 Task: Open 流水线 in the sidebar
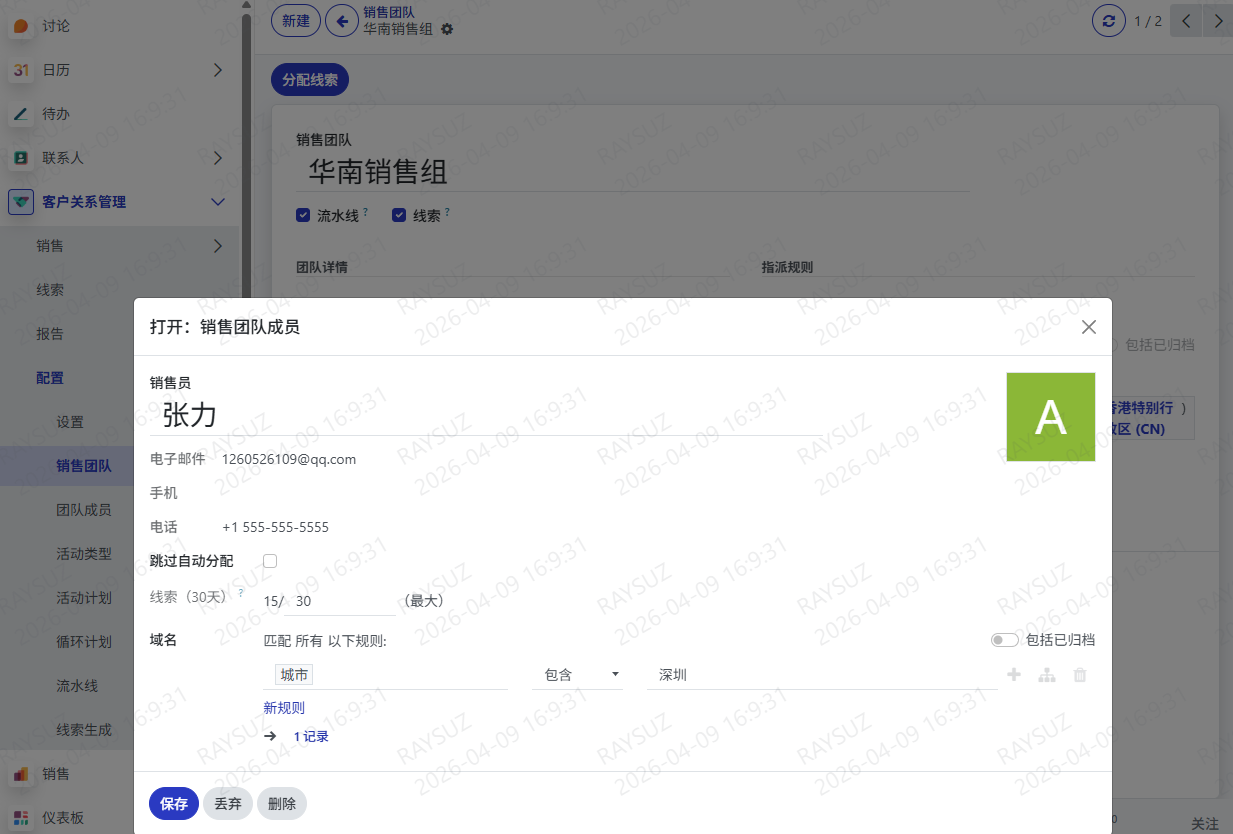77,686
